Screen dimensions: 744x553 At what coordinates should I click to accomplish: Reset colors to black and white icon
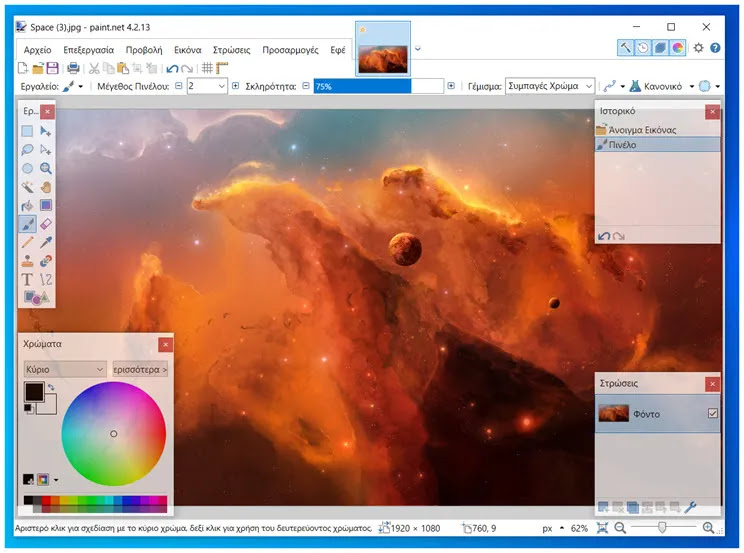(x=28, y=408)
